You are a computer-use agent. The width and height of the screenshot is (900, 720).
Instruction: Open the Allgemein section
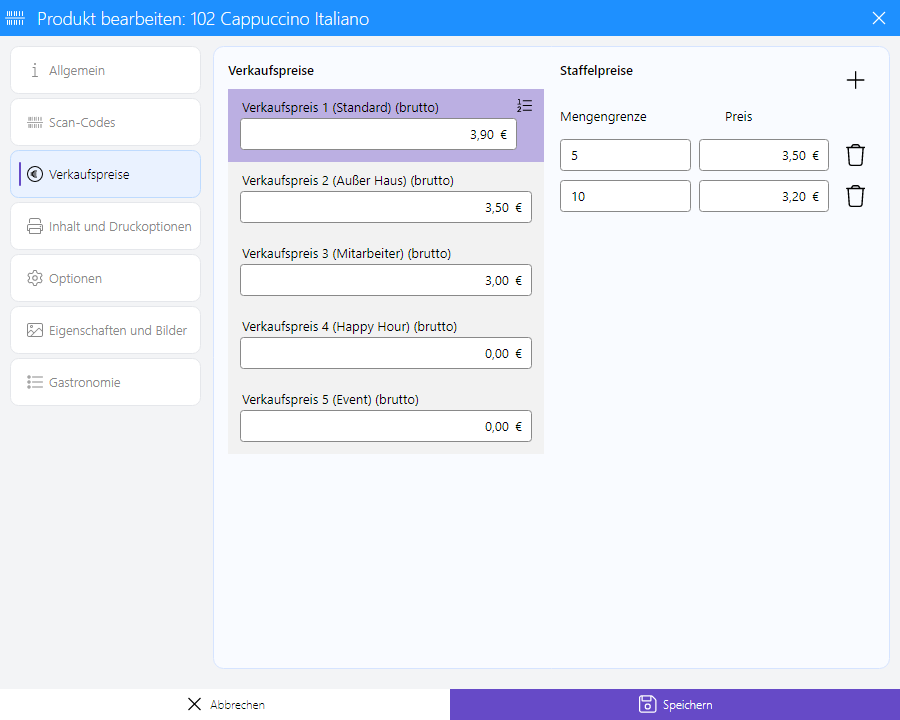point(106,70)
